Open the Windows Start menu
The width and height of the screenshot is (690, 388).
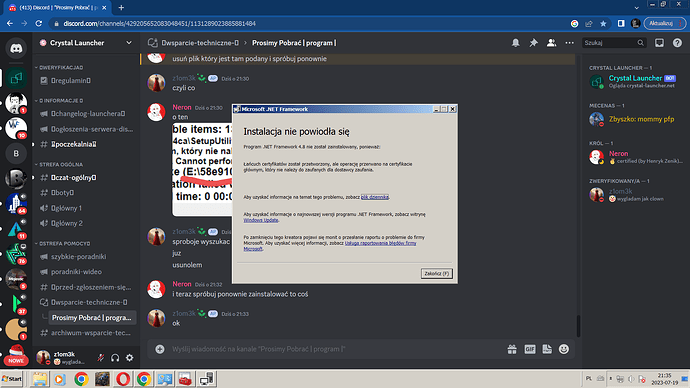[12, 379]
